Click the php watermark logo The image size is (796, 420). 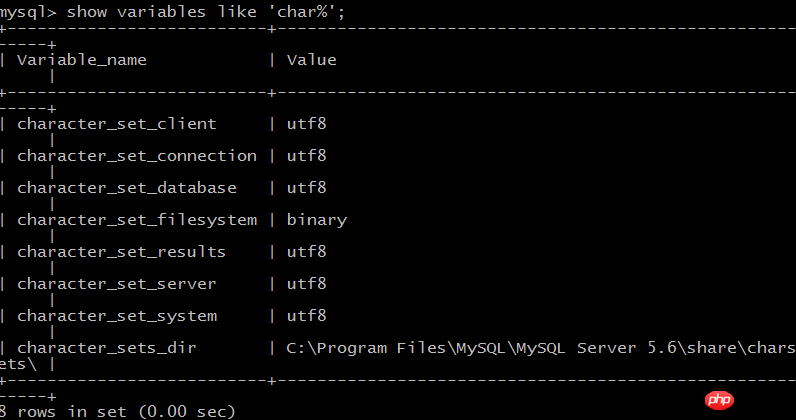(718, 401)
